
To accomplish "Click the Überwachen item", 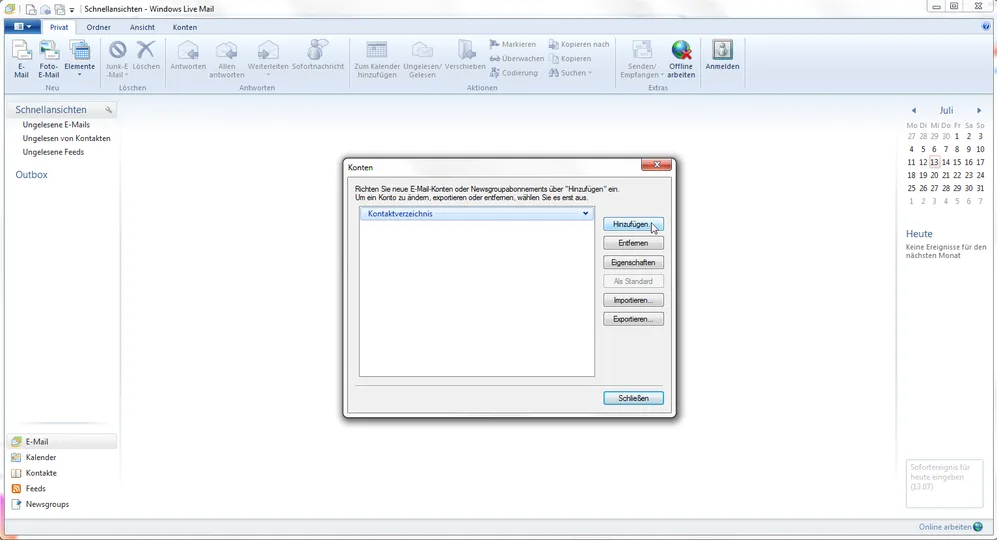I will [x=517, y=59].
